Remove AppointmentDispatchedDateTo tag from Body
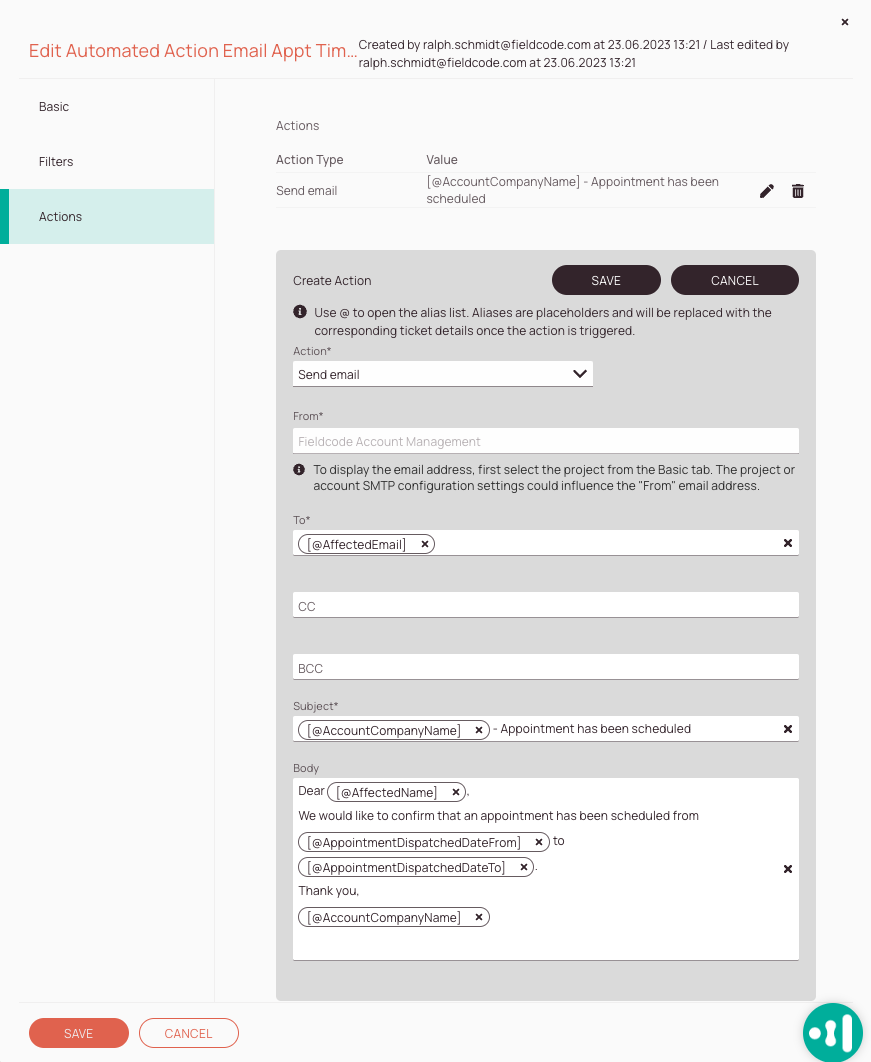The image size is (871, 1062). click(x=524, y=867)
